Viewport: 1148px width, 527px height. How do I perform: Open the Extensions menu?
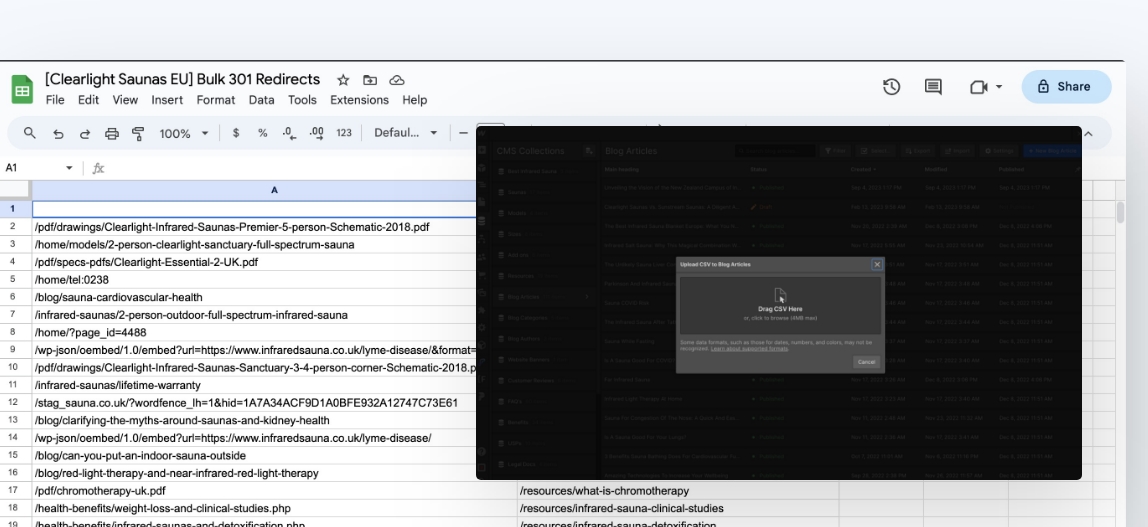click(359, 100)
